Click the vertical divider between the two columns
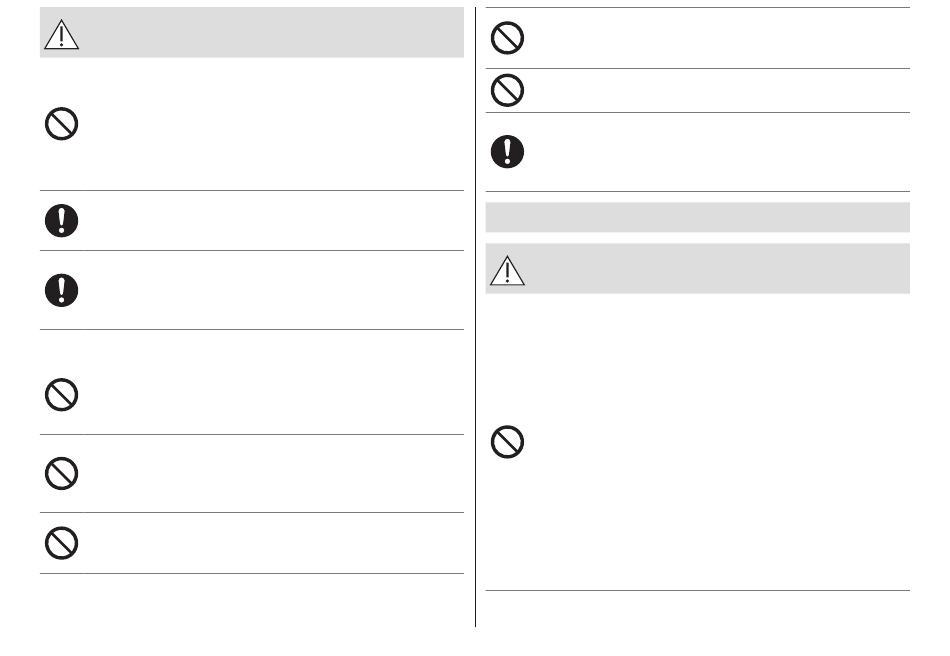Screen dimensions: 950x656 (476, 317)
